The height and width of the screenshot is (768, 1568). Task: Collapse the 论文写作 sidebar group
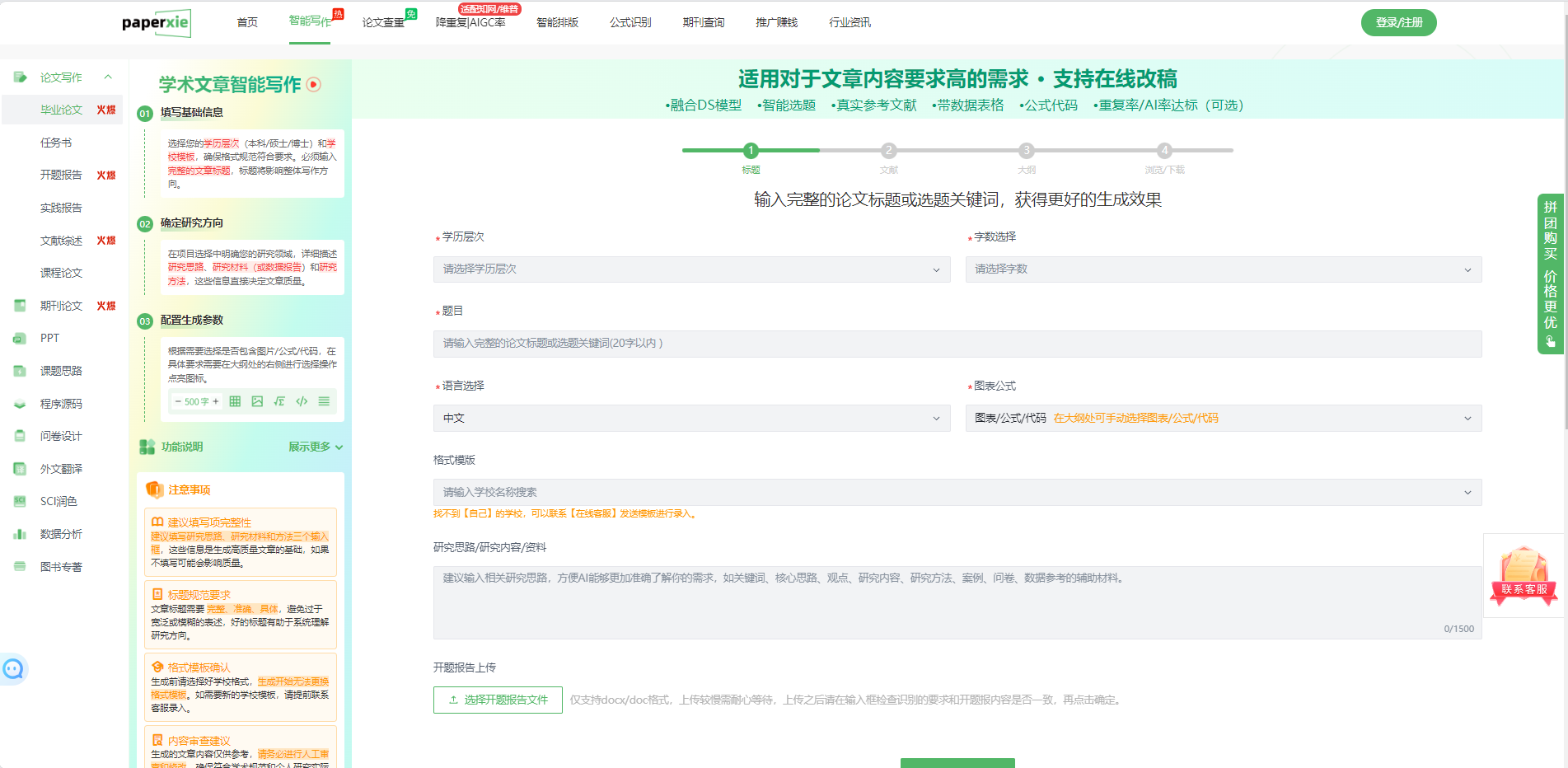(x=107, y=77)
